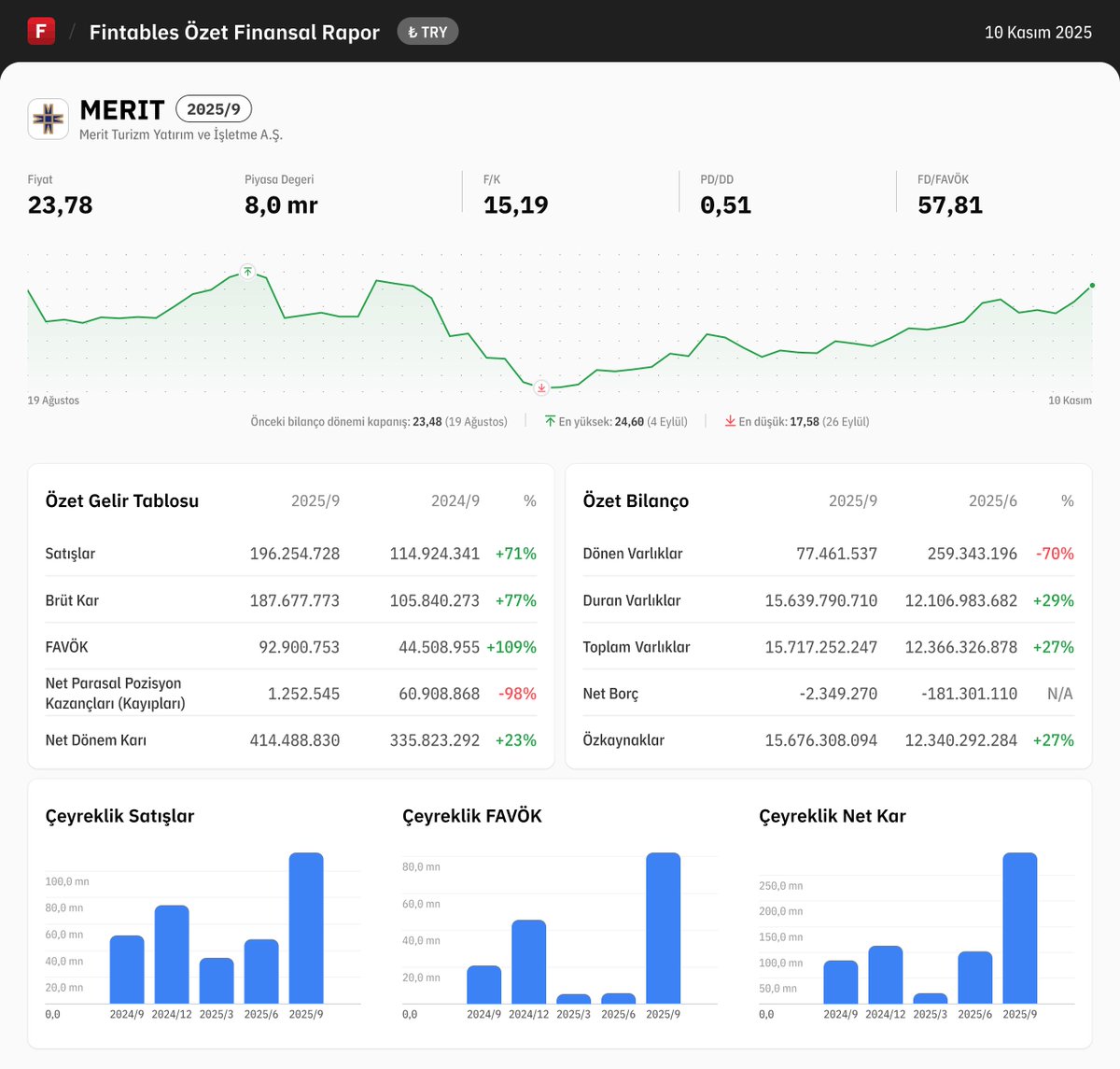Click the date 10 Kasım 2025
Image resolution: width=1120 pixels, height=1069 pixels.
[x=1038, y=32]
